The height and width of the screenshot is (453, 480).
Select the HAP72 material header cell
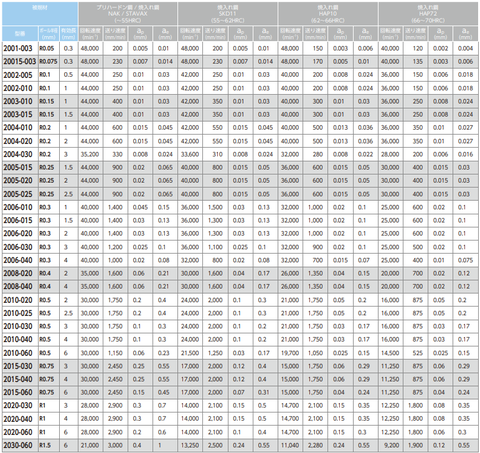428,14
